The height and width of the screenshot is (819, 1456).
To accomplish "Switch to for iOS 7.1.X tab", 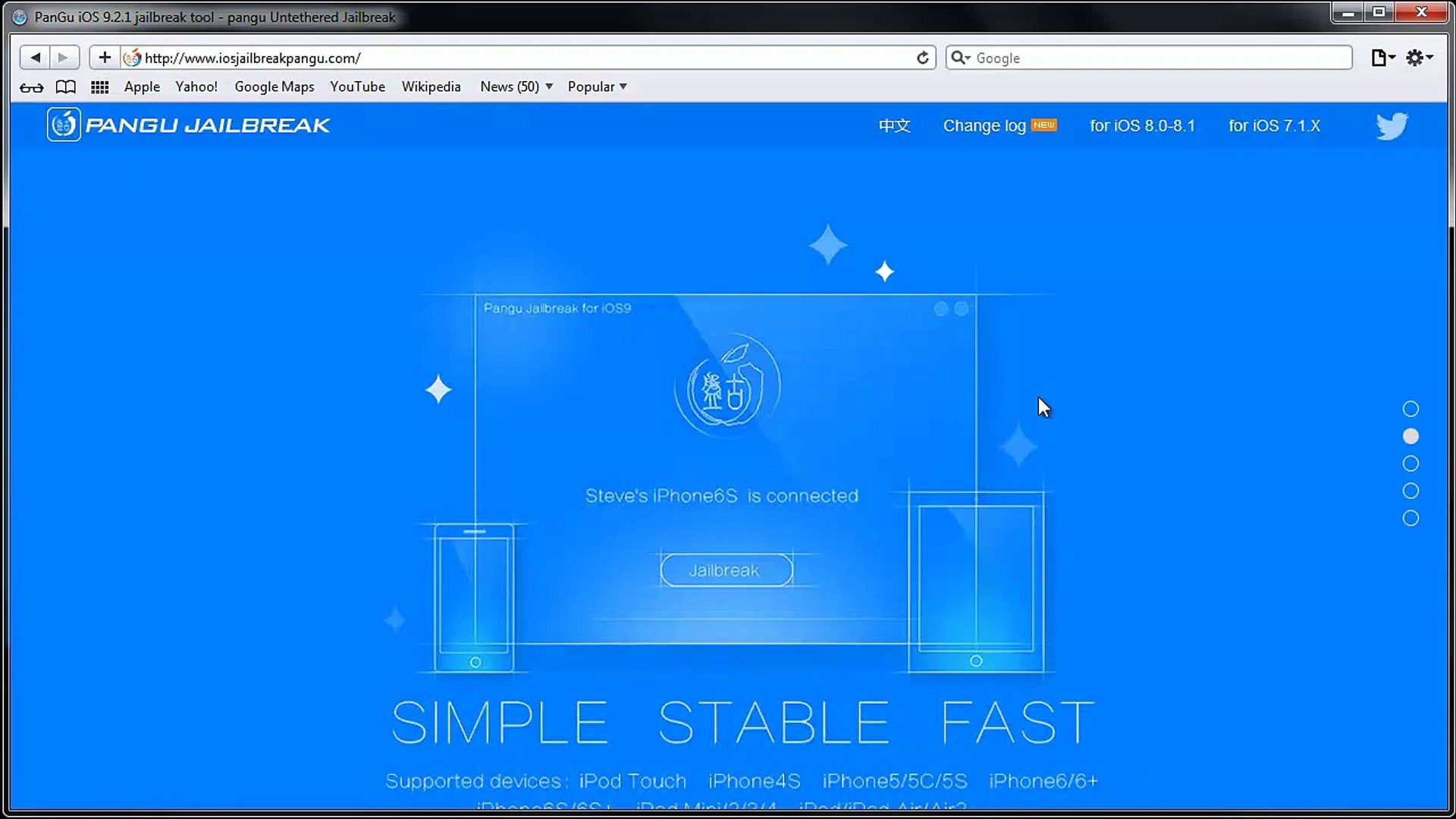I will pyautogui.click(x=1275, y=125).
